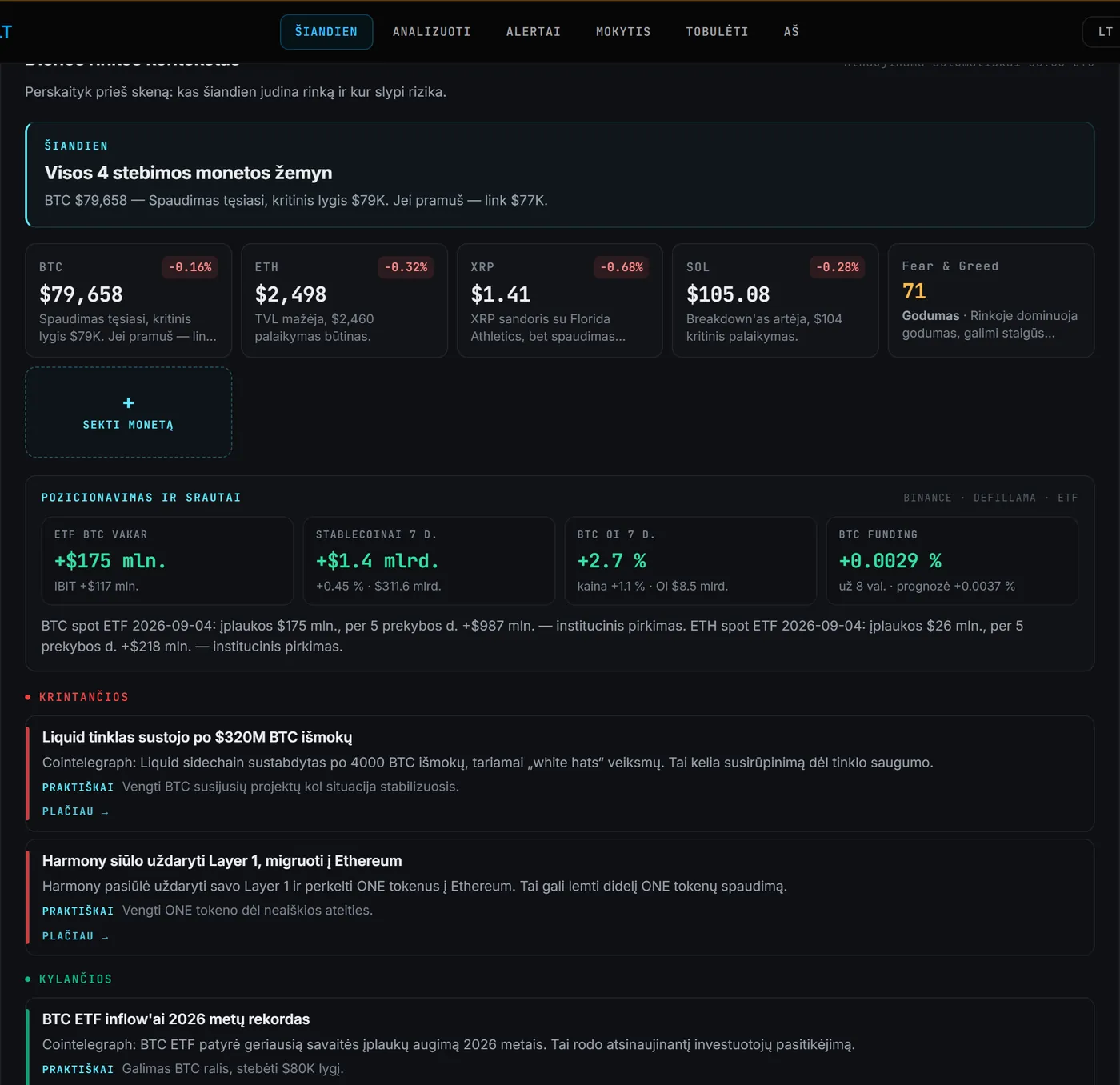Click the red dot before KRINTANČIOS
Screen dimensions: 1120x1085
[x=28, y=697]
